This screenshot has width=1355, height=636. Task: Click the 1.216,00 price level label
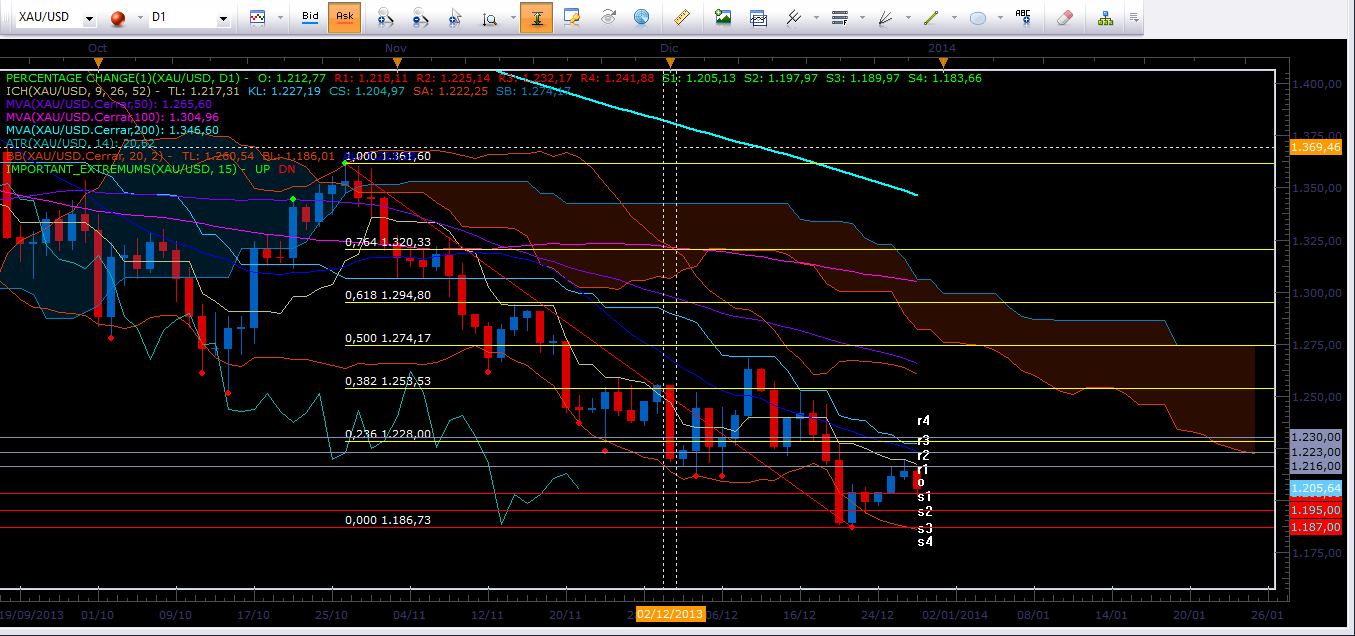(1315, 466)
